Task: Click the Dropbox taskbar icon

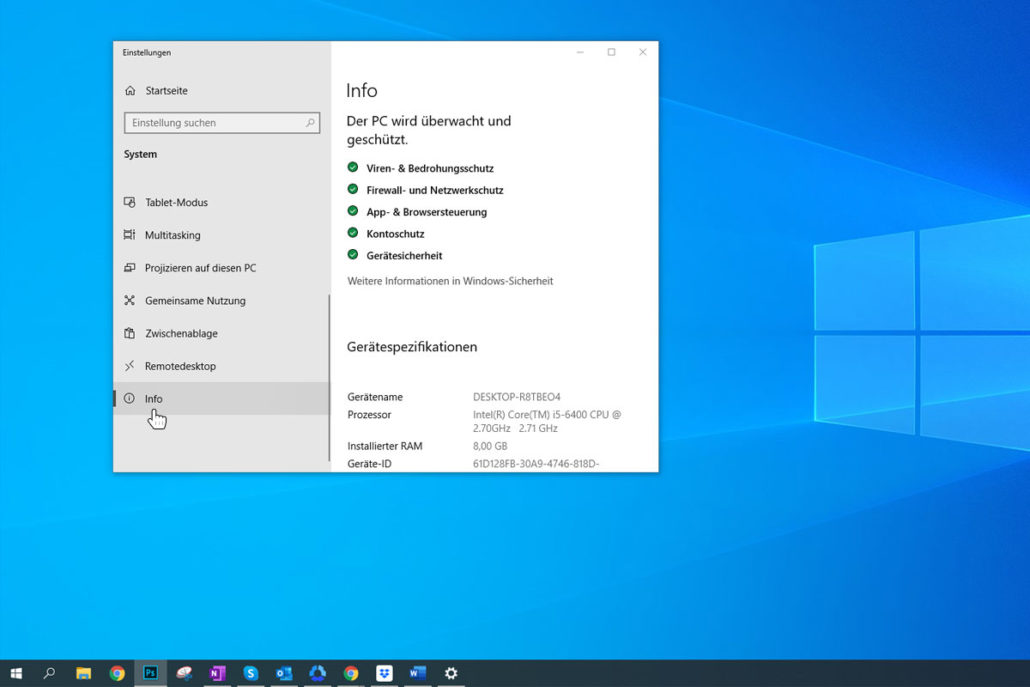Action: coord(384,673)
